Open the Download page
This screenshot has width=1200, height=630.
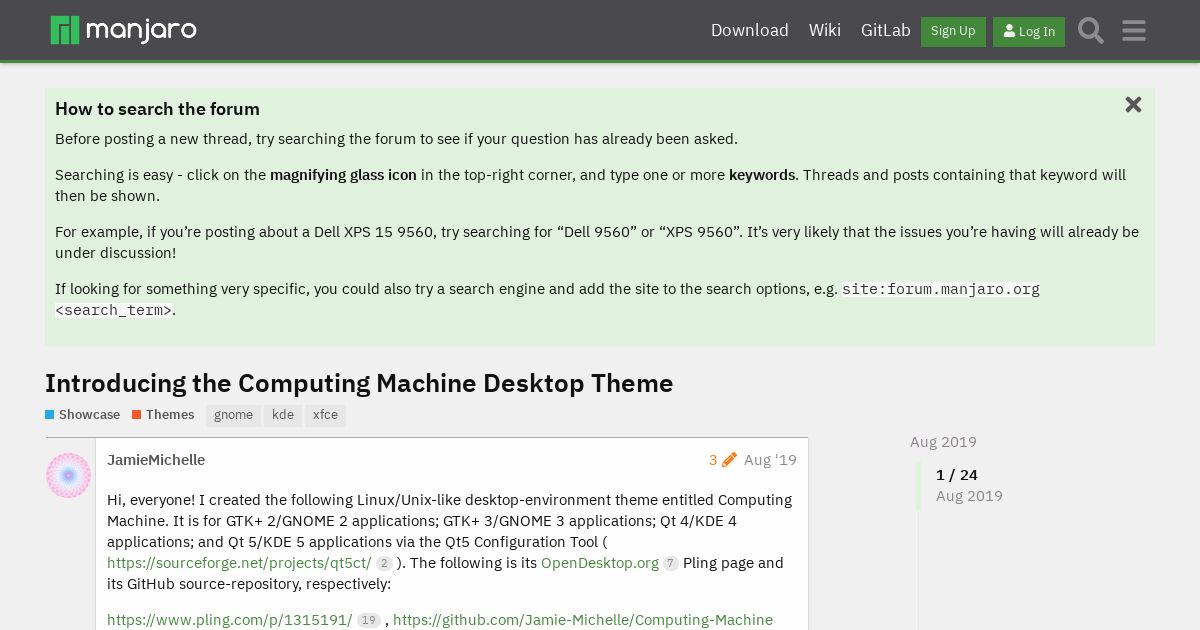click(x=750, y=30)
